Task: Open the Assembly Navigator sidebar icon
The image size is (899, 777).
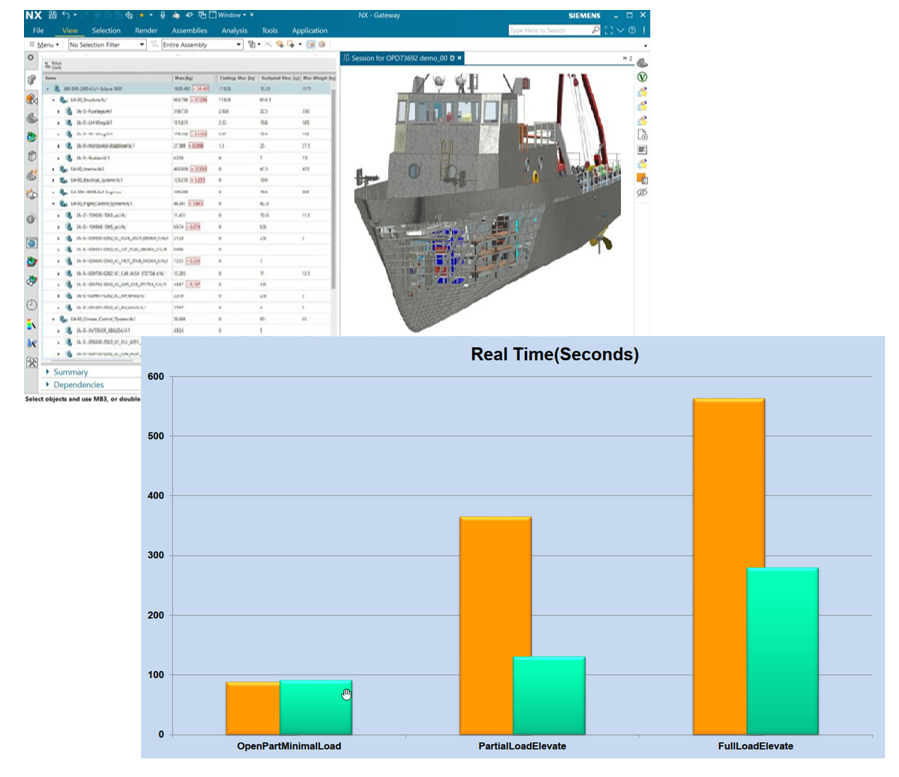Action: 32,98
